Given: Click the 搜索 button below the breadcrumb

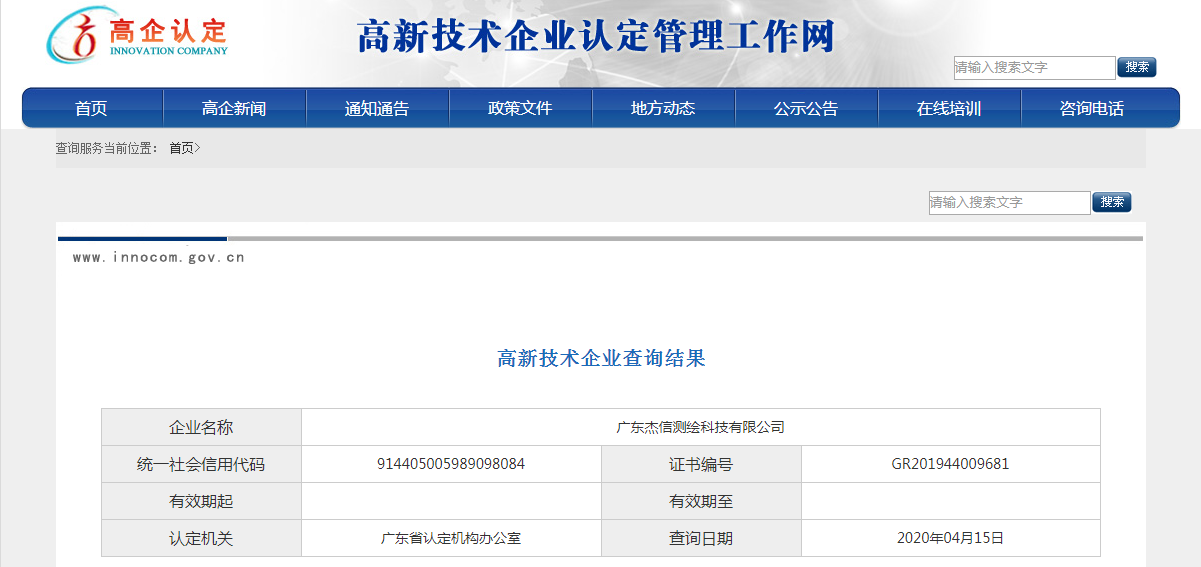Looking at the screenshot, I should point(1112,202).
